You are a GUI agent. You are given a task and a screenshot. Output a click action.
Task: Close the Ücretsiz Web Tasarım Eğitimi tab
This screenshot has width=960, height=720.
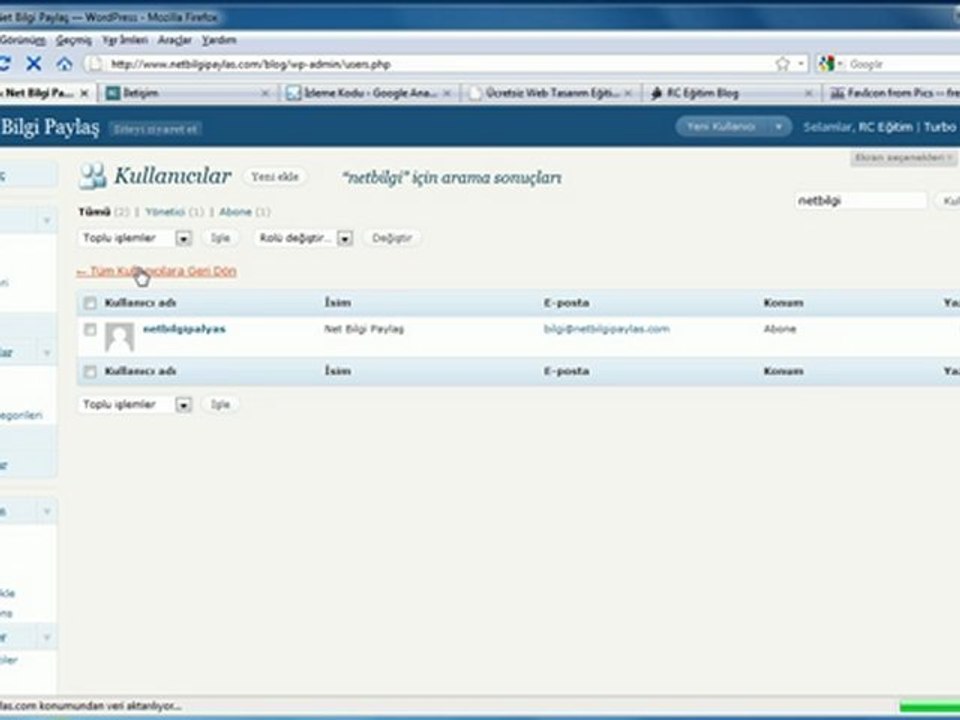(x=628, y=93)
